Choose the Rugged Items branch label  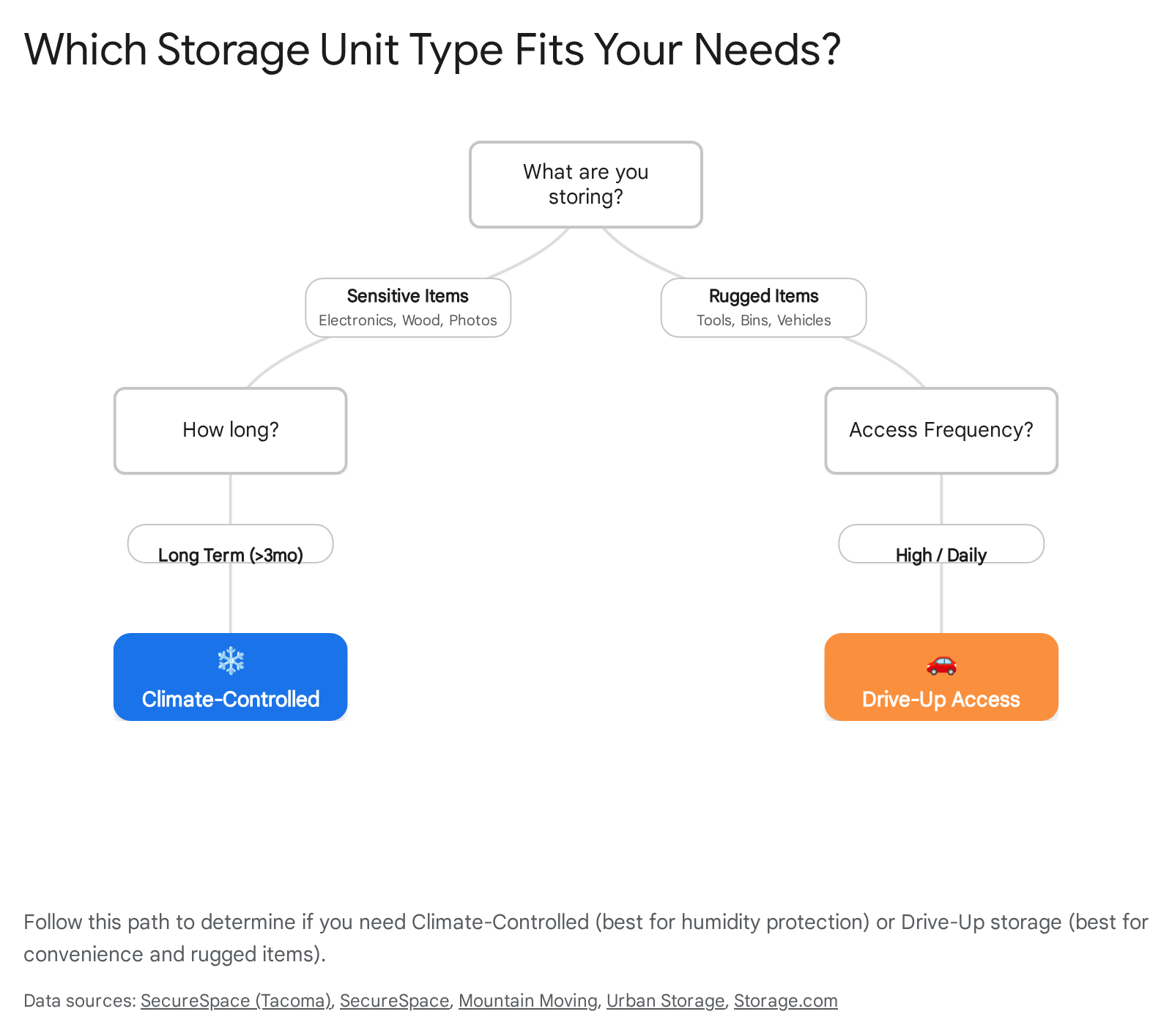click(x=763, y=296)
